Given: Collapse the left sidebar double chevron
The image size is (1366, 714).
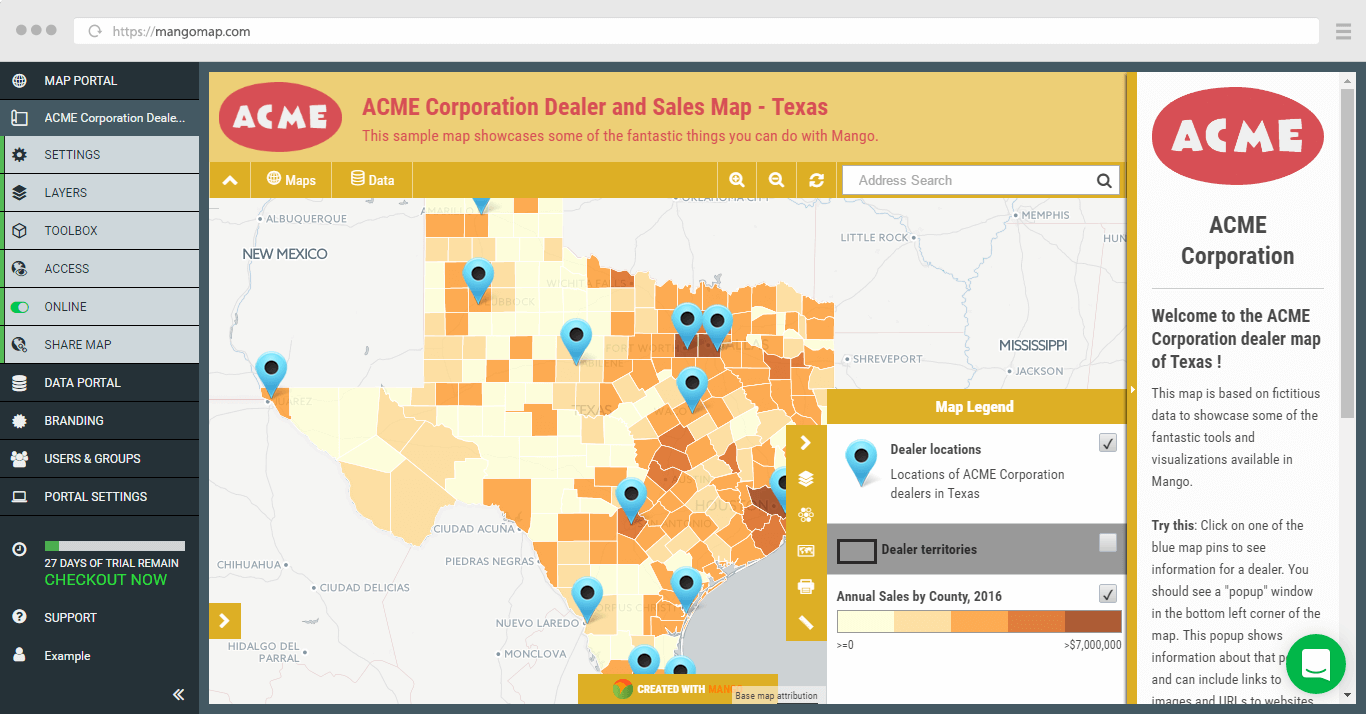Looking at the screenshot, I should [178, 694].
